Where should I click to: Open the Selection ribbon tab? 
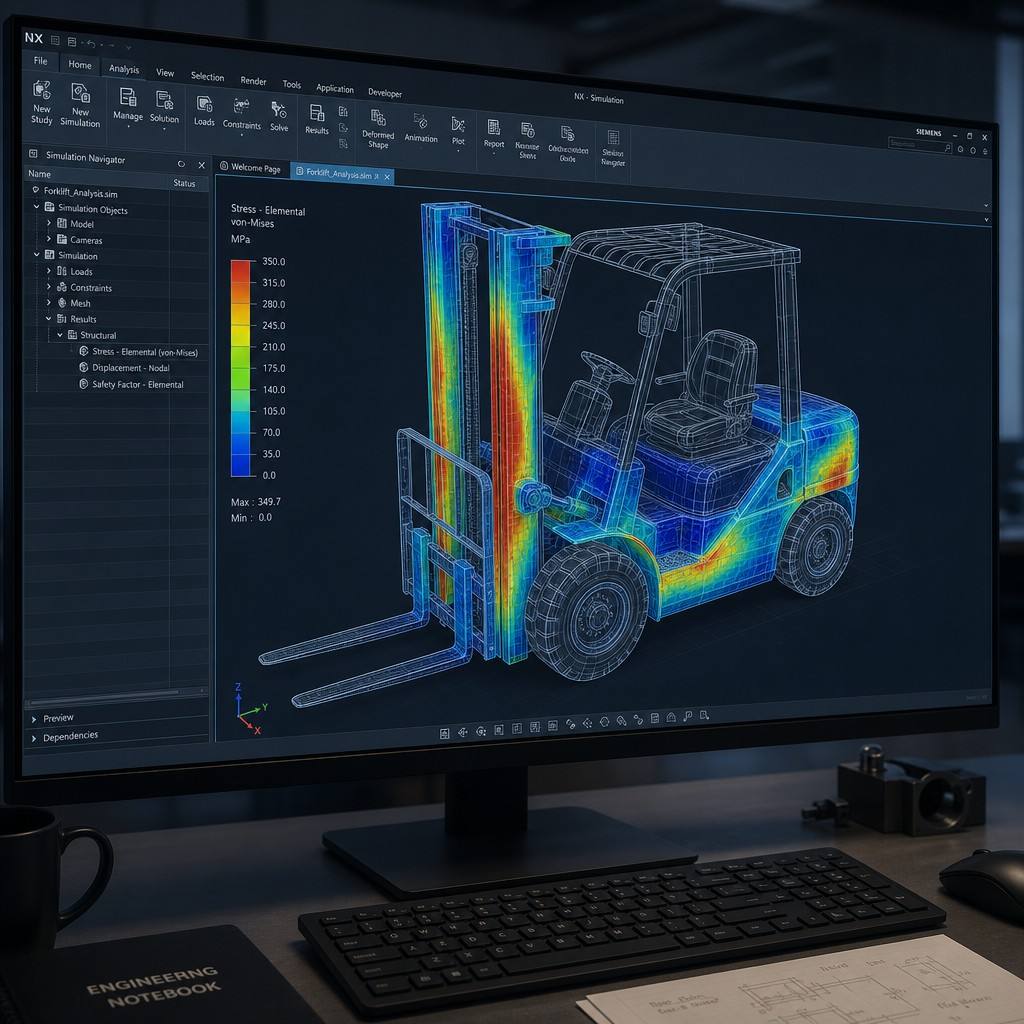[x=207, y=76]
